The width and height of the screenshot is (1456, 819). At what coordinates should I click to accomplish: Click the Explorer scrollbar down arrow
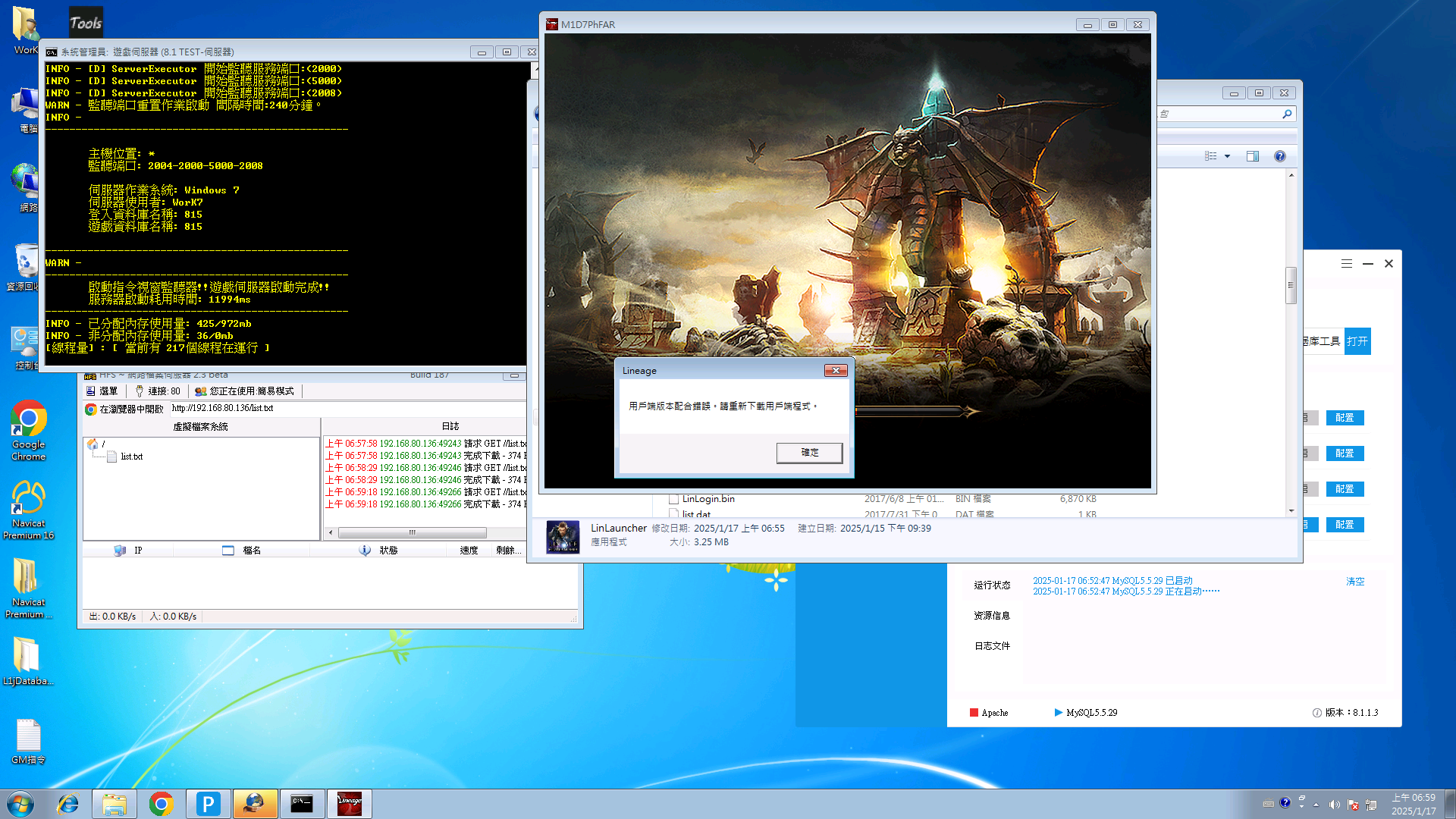click(x=1291, y=511)
